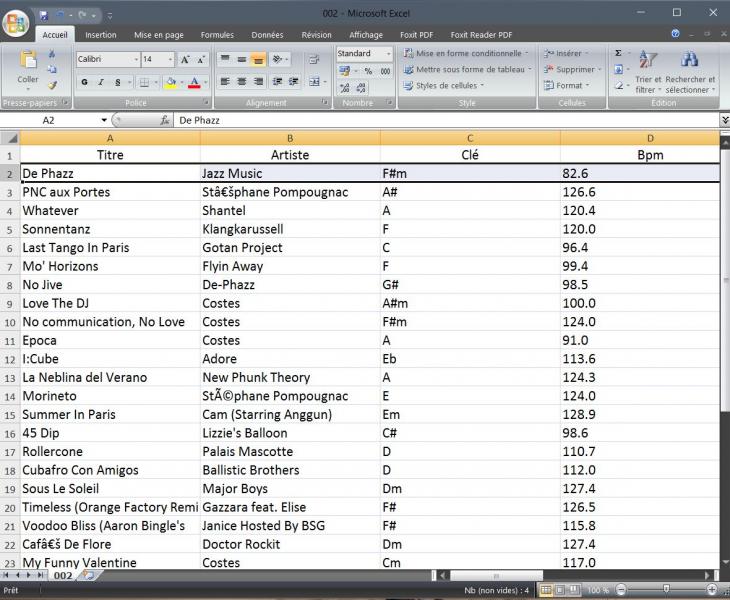Expand the Standard number format dropdown

[x=390, y=54]
